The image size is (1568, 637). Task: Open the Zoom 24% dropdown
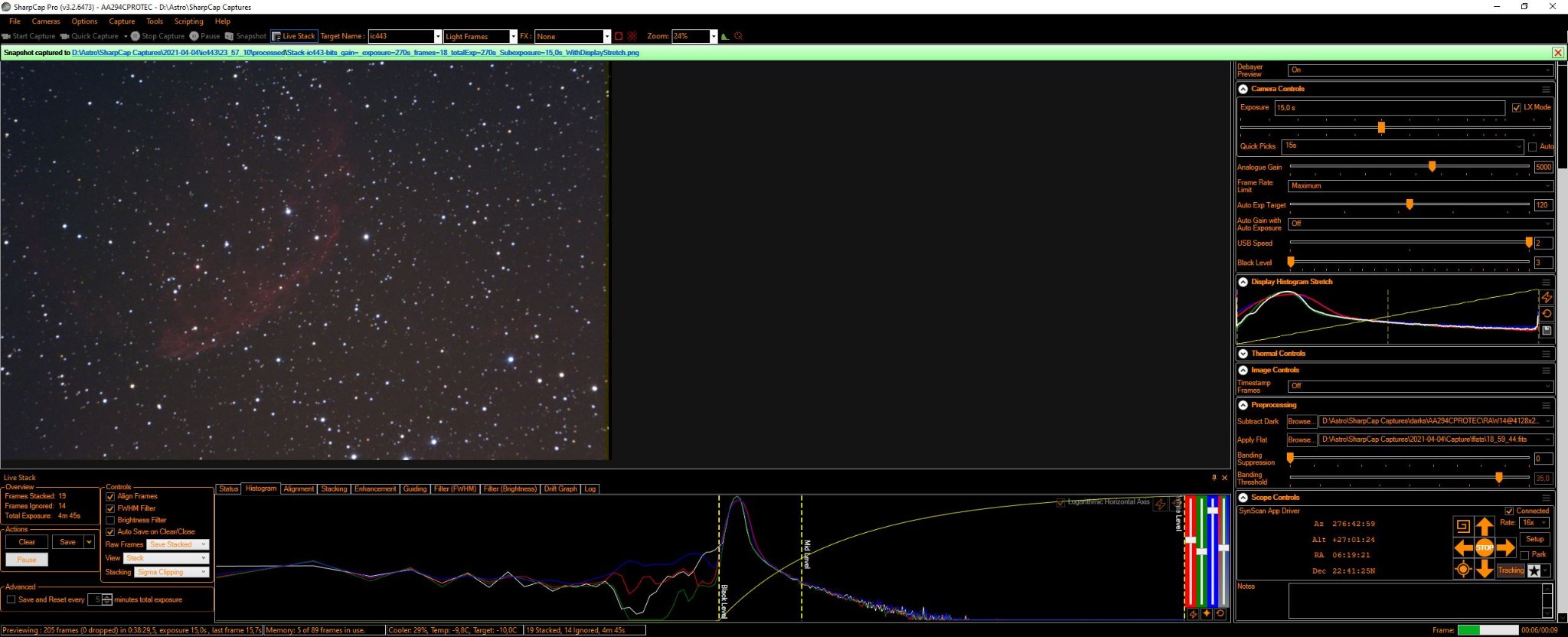pyautogui.click(x=713, y=36)
